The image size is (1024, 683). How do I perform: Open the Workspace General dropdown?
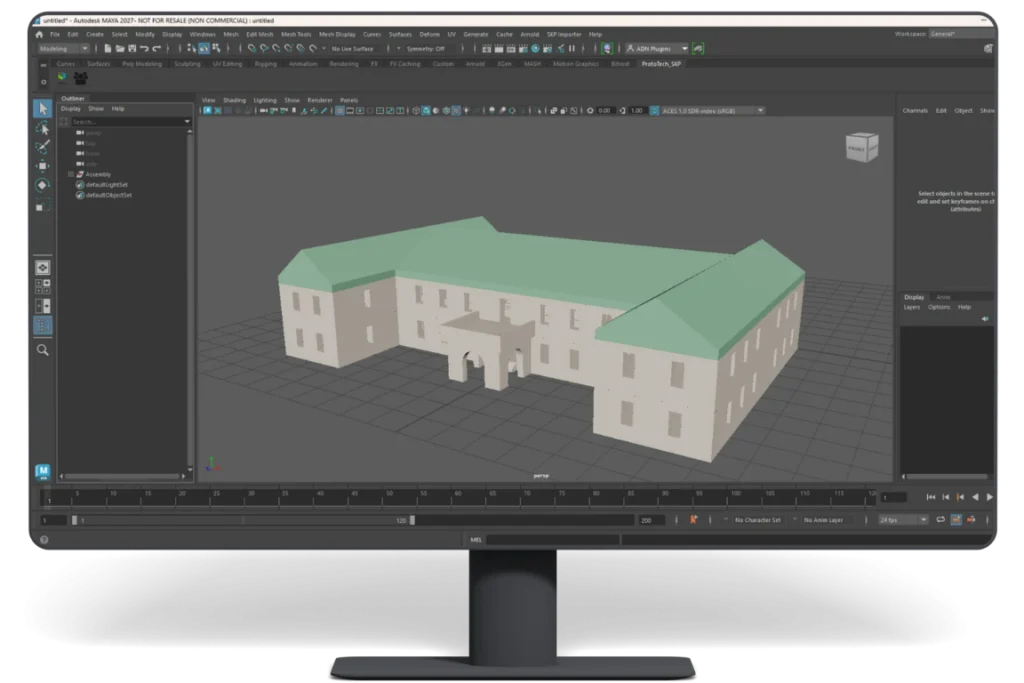pos(961,34)
